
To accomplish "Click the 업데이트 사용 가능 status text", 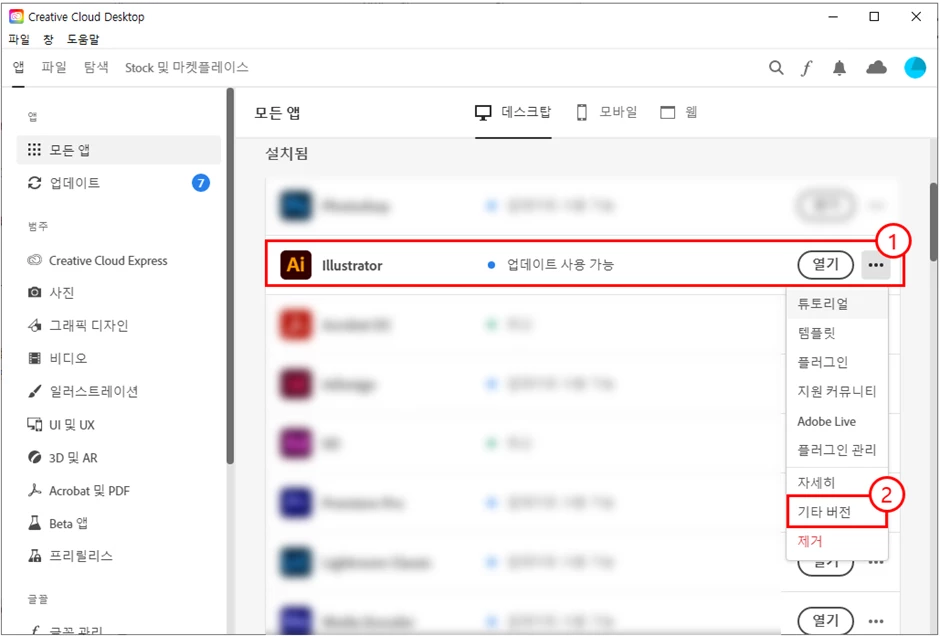I will click(x=560, y=265).
